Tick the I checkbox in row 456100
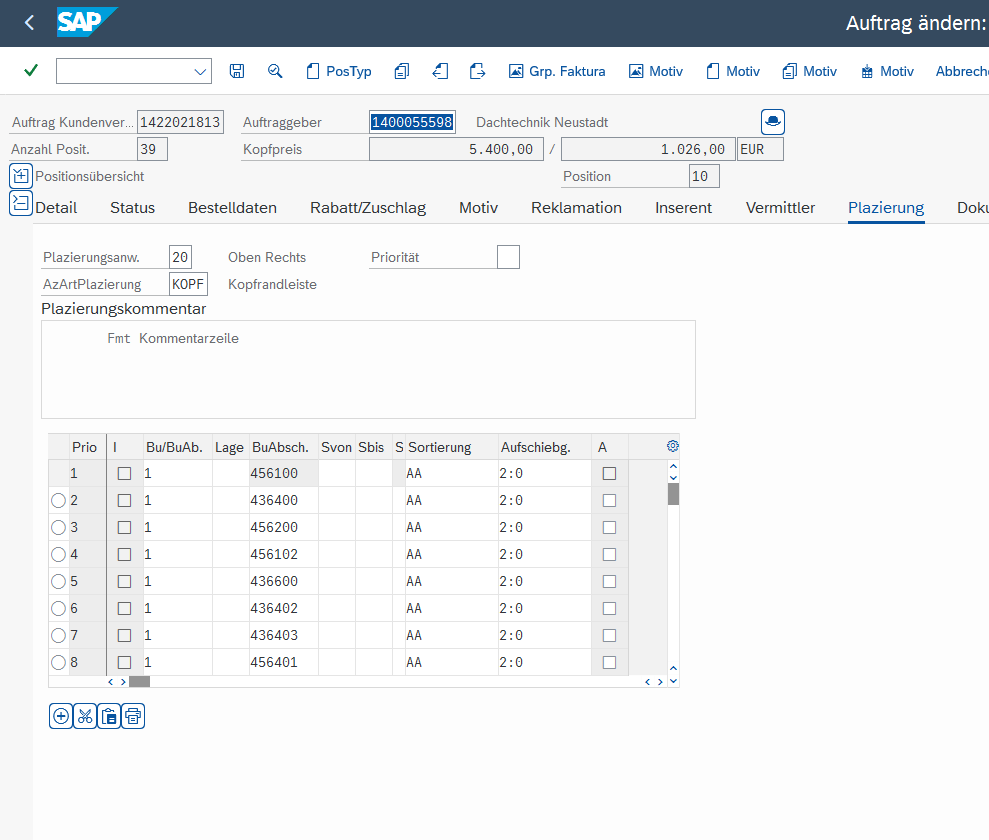Image resolution: width=989 pixels, height=840 pixels. 124,474
